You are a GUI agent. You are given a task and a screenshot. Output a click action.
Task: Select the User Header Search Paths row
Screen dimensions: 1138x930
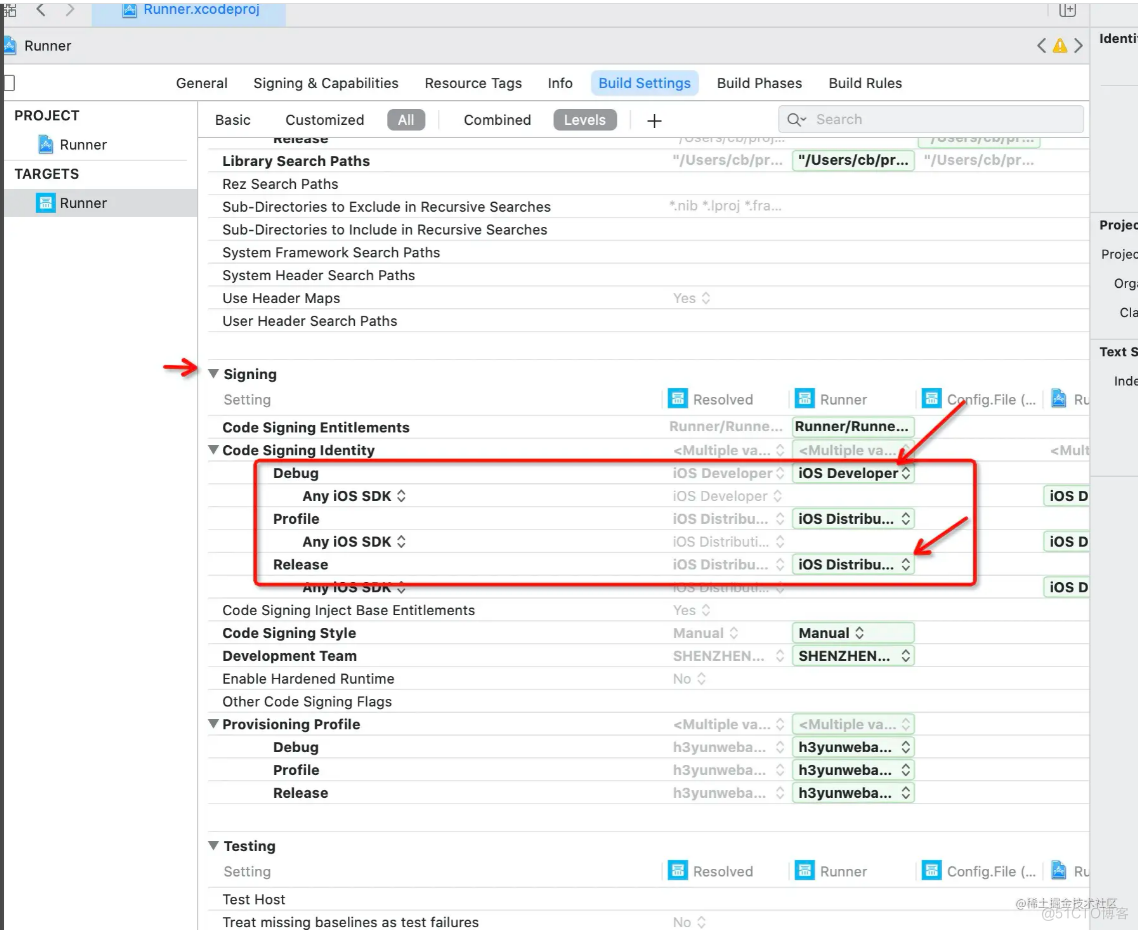coord(648,321)
